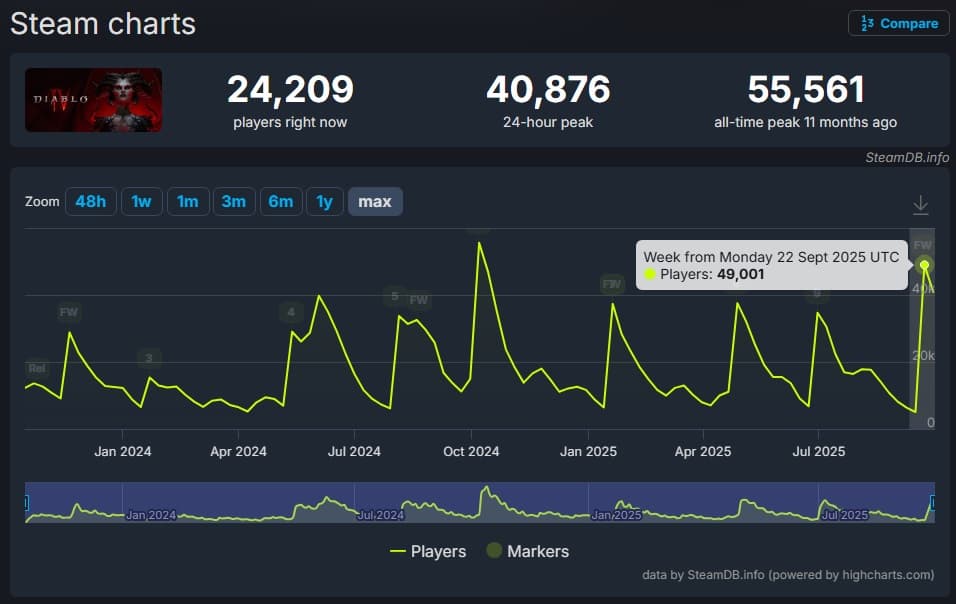Set zoom to 1m

pos(188,202)
